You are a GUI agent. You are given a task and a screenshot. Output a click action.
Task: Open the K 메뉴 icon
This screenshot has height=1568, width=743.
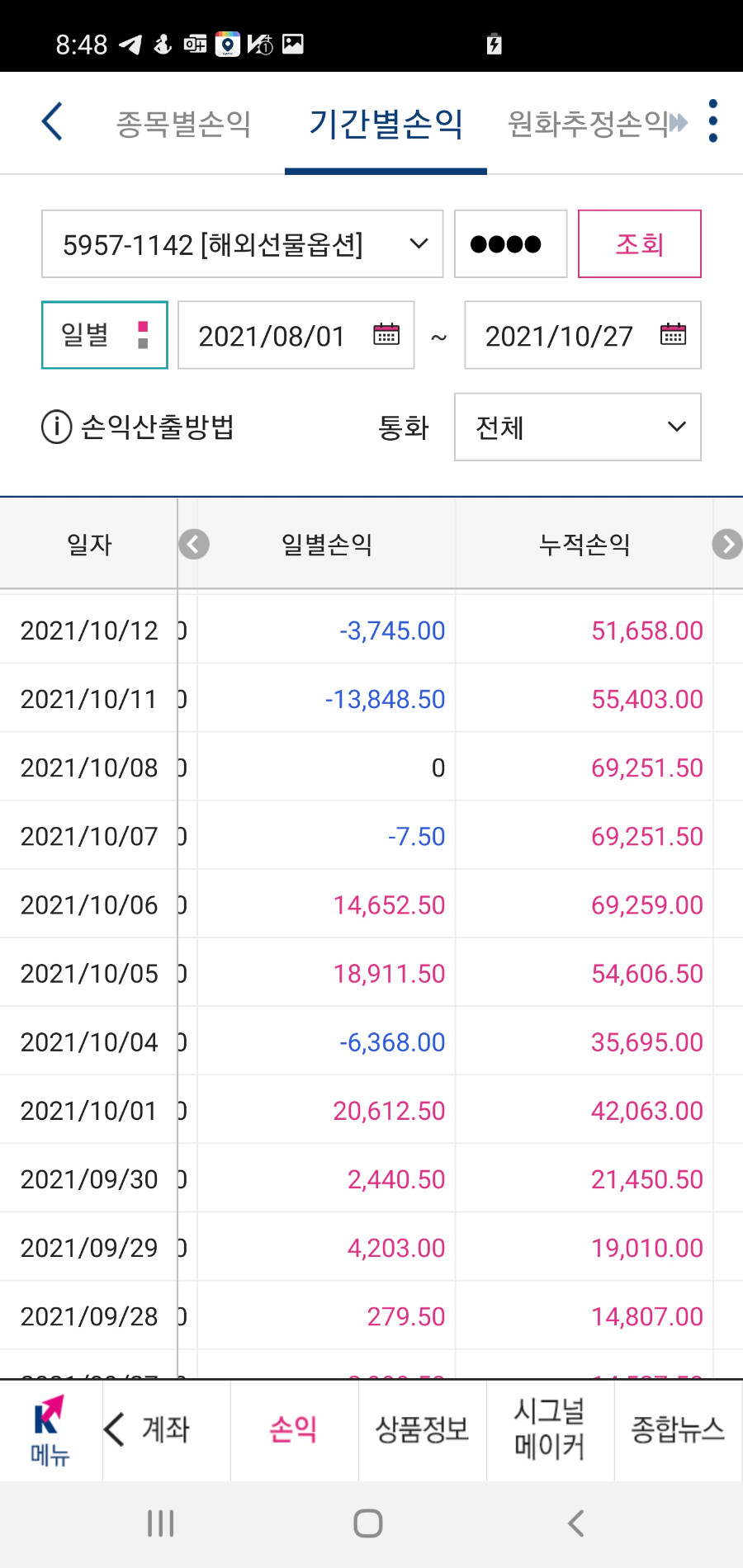coord(50,1430)
